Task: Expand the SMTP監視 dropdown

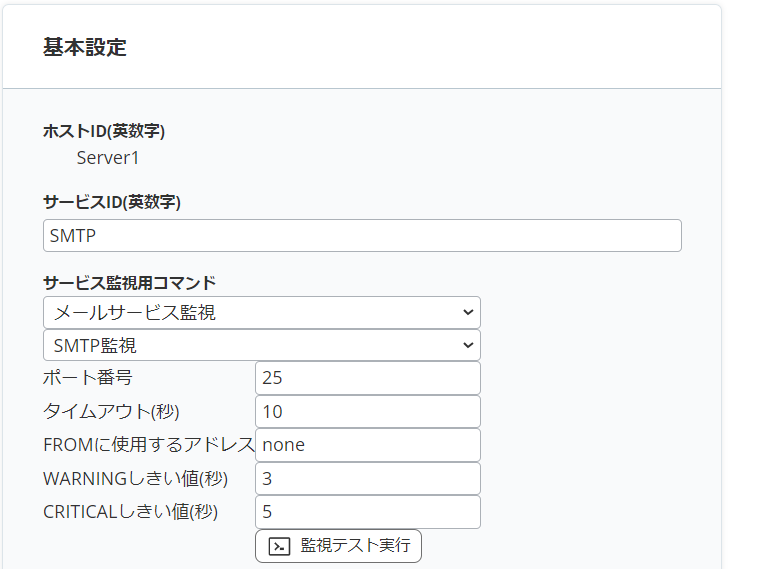Action: (261, 345)
